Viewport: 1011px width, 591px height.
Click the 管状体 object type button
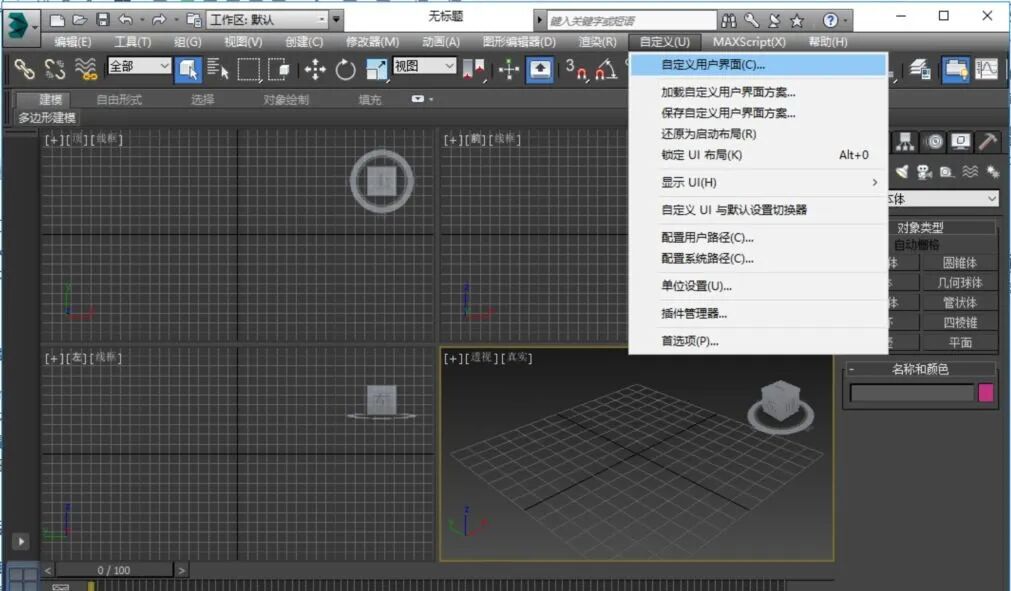[959, 302]
